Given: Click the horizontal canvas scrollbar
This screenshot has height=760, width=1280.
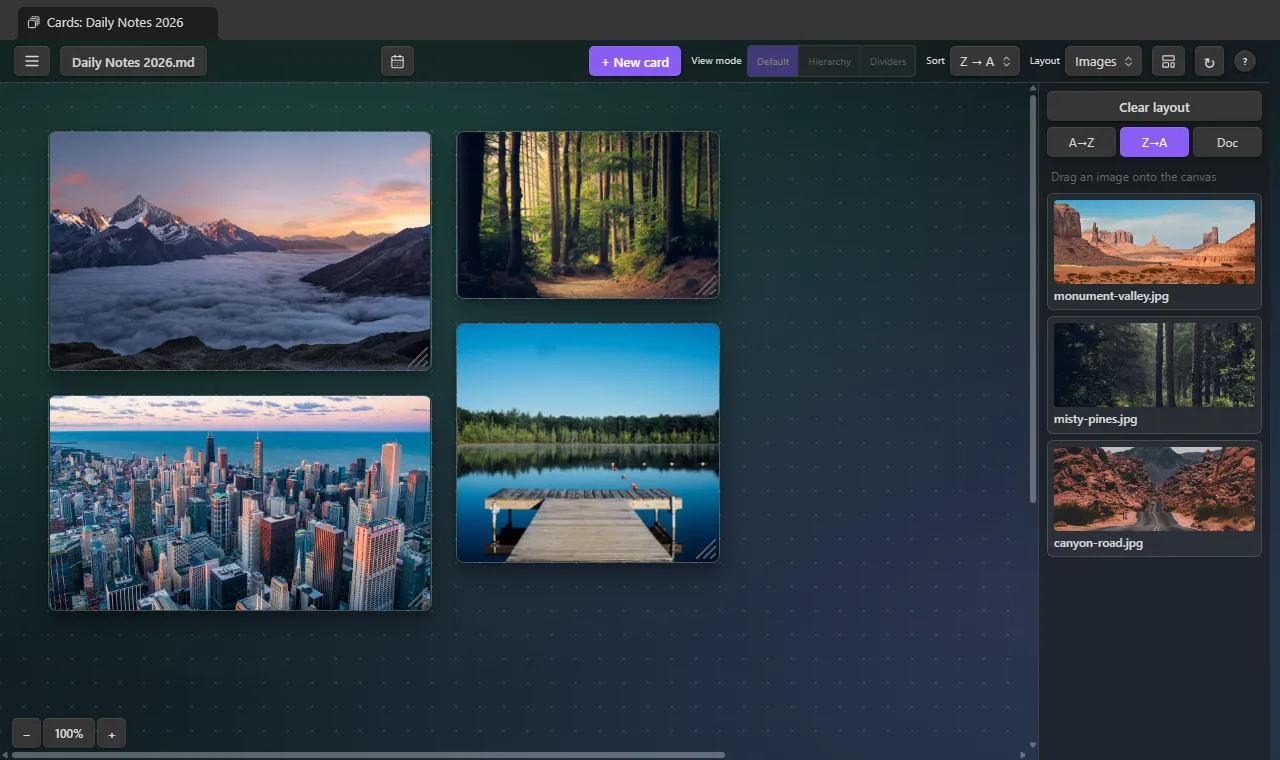Looking at the screenshot, I should [x=368, y=755].
